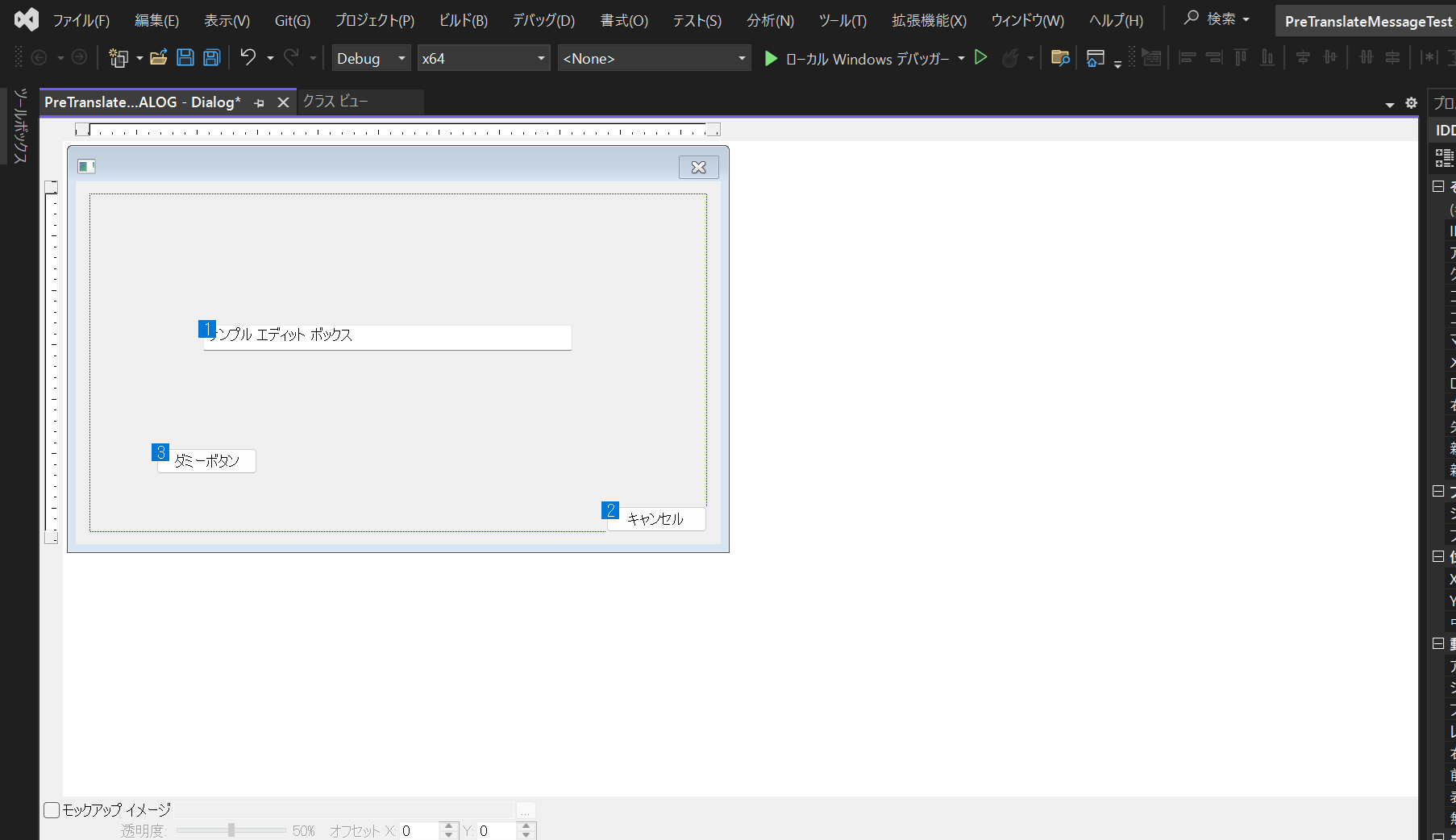
Task: Click the single-disk Save icon
Action: pos(185,58)
